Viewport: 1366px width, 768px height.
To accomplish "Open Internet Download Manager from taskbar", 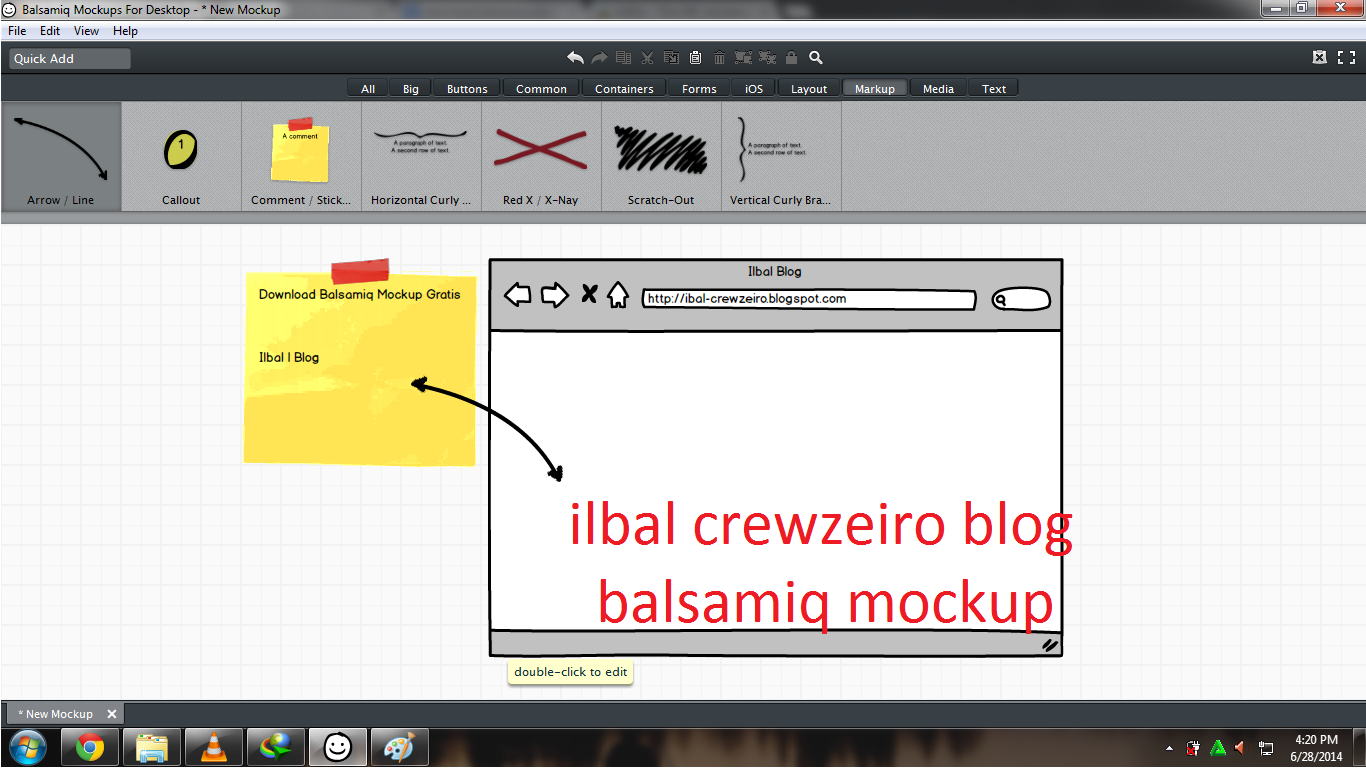I will [276, 747].
